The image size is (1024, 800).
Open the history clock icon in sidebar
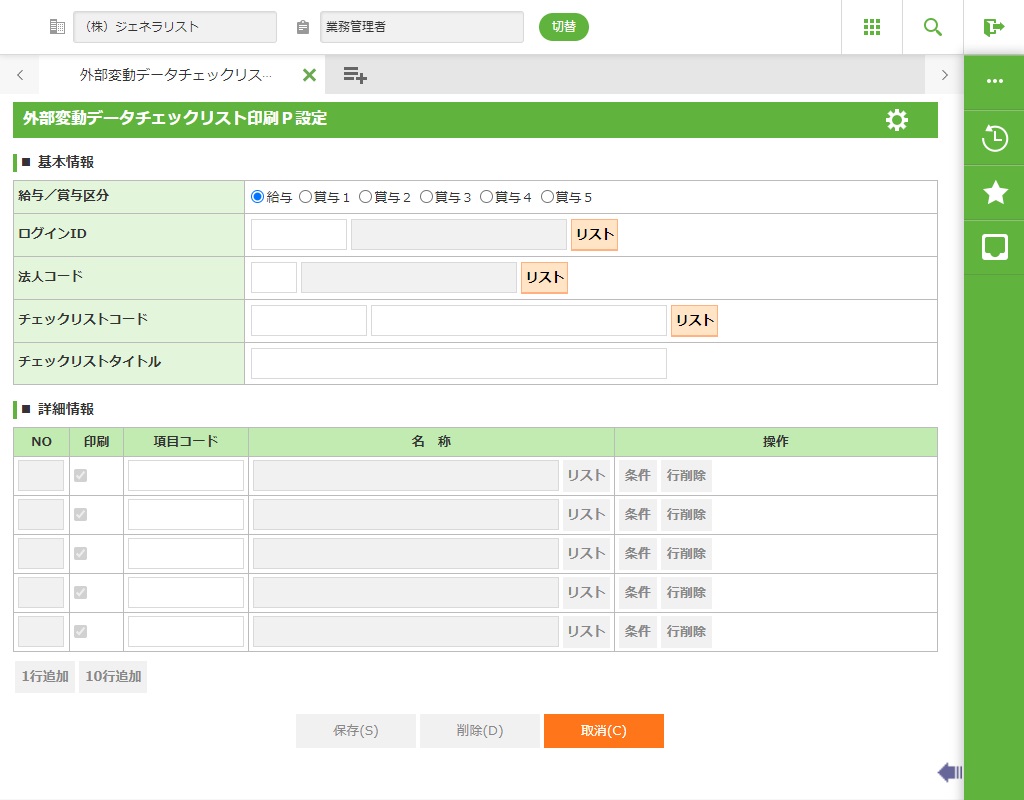994,138
